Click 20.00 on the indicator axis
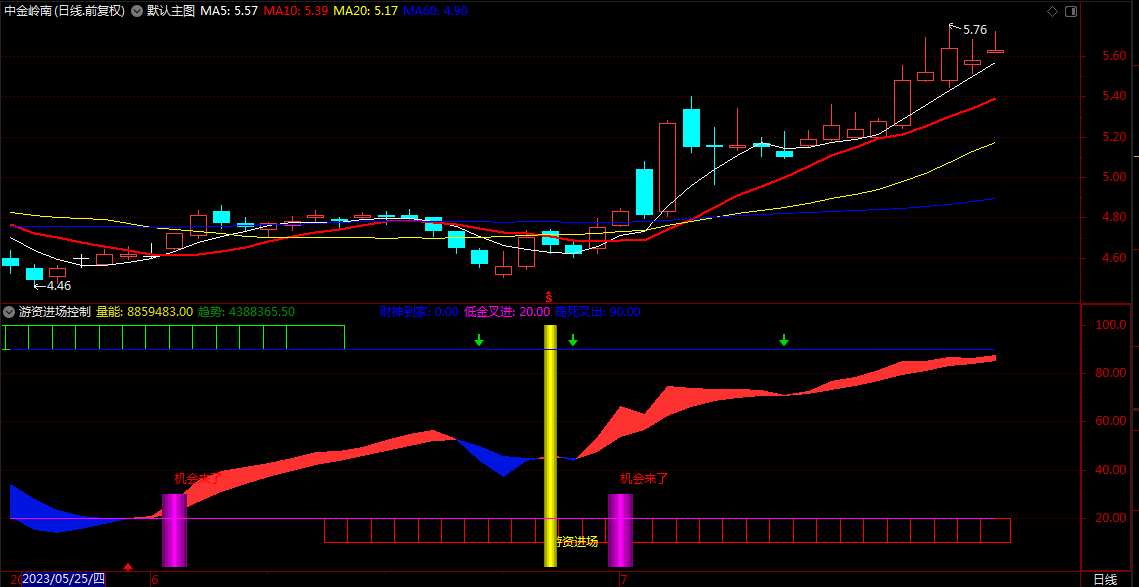Image resolution: width=1139 pixels, height=587 pixels. 1112,518
